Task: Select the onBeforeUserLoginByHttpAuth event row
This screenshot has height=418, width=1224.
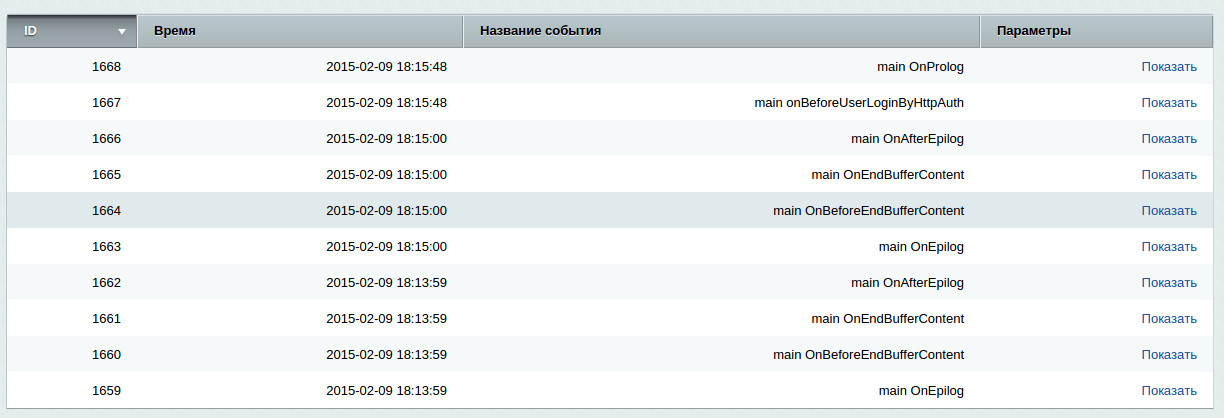Action: pos(858,103)
